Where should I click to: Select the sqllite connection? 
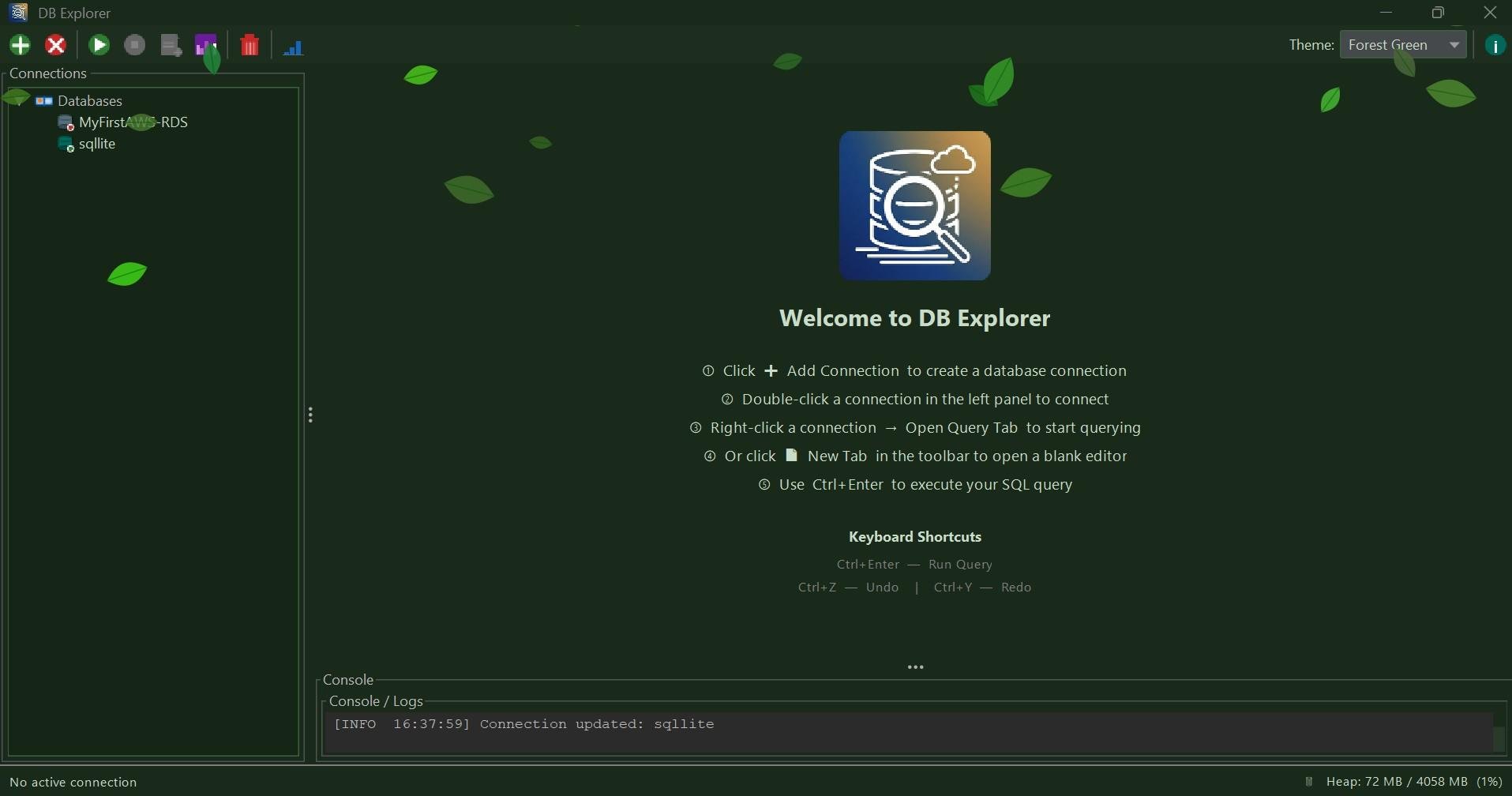coord(88,144)
